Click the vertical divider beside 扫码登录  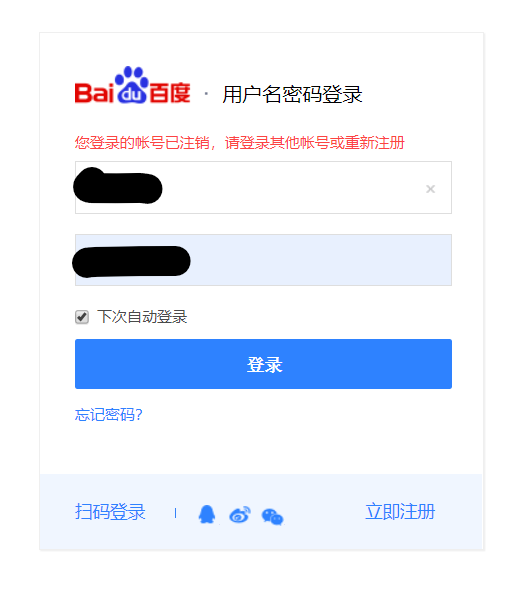175,513
